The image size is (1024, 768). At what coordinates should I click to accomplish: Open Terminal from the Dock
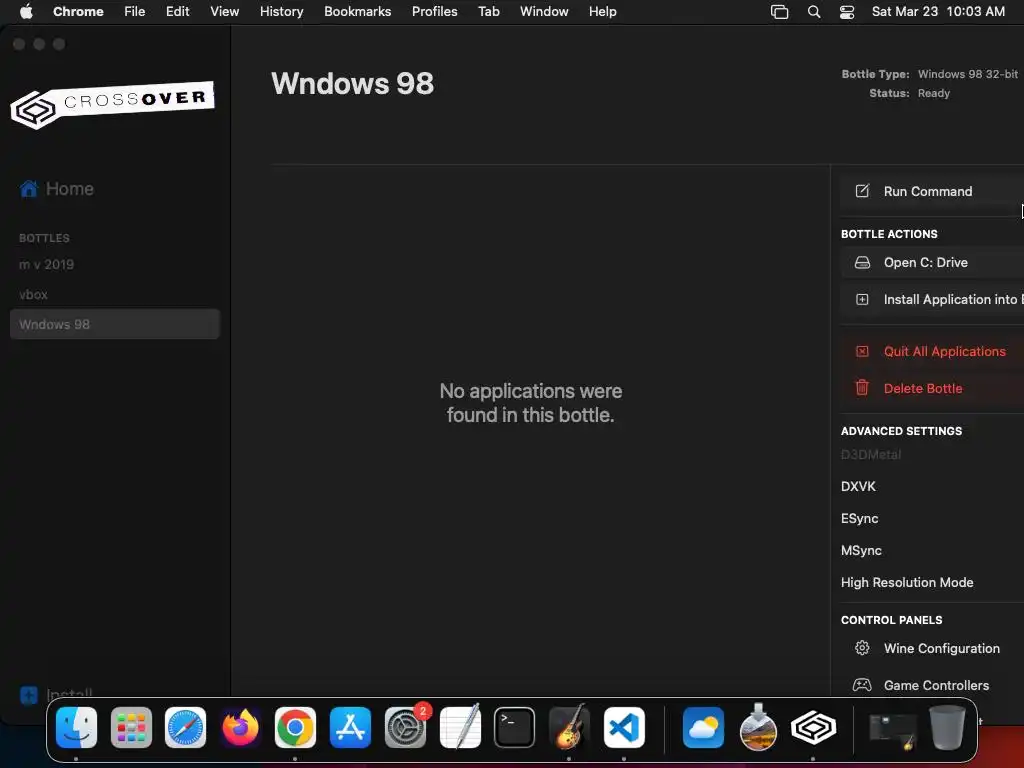pyautogui.click(x=515, y=728)
